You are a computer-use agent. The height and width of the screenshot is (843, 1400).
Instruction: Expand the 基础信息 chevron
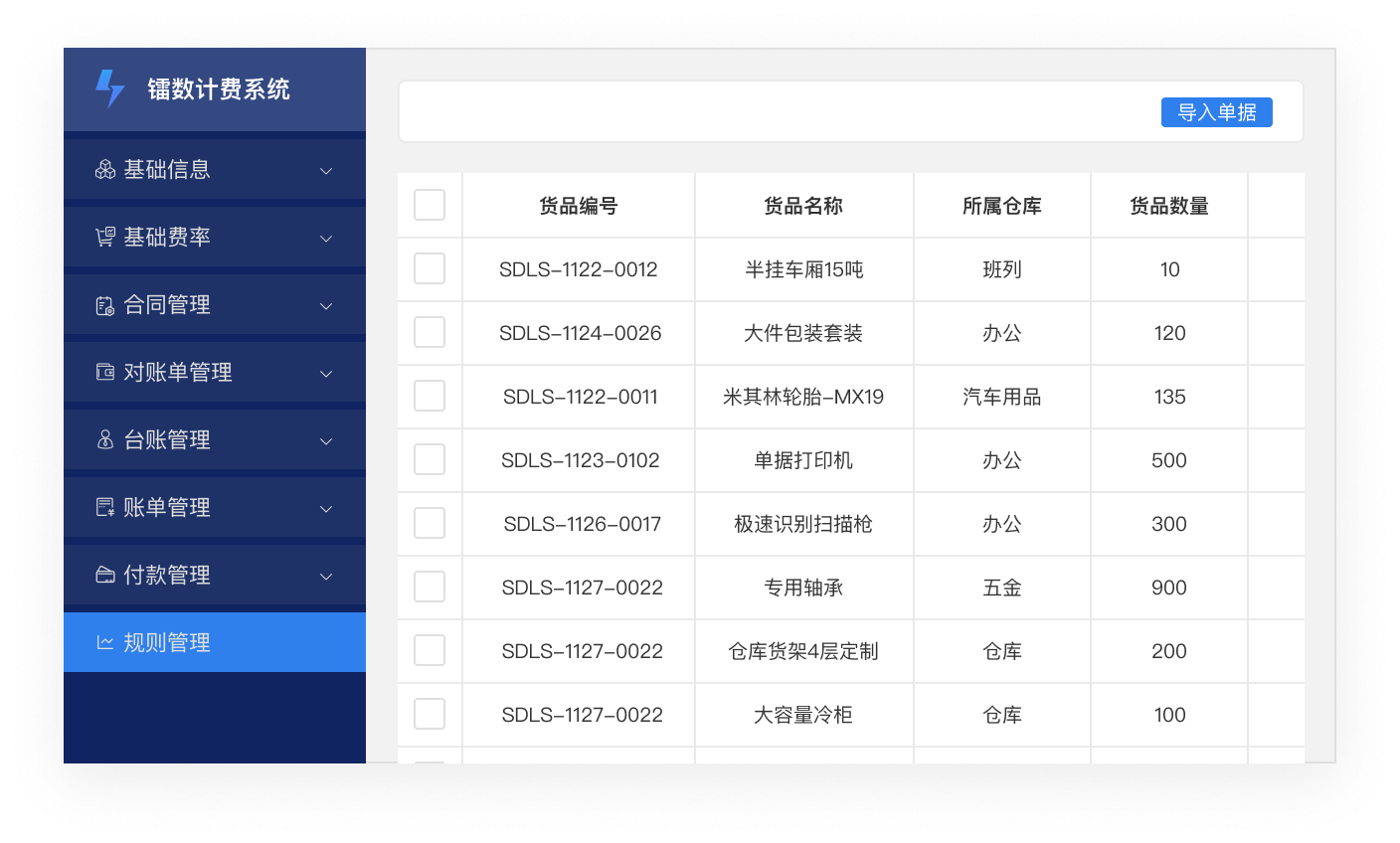(326, 171)
